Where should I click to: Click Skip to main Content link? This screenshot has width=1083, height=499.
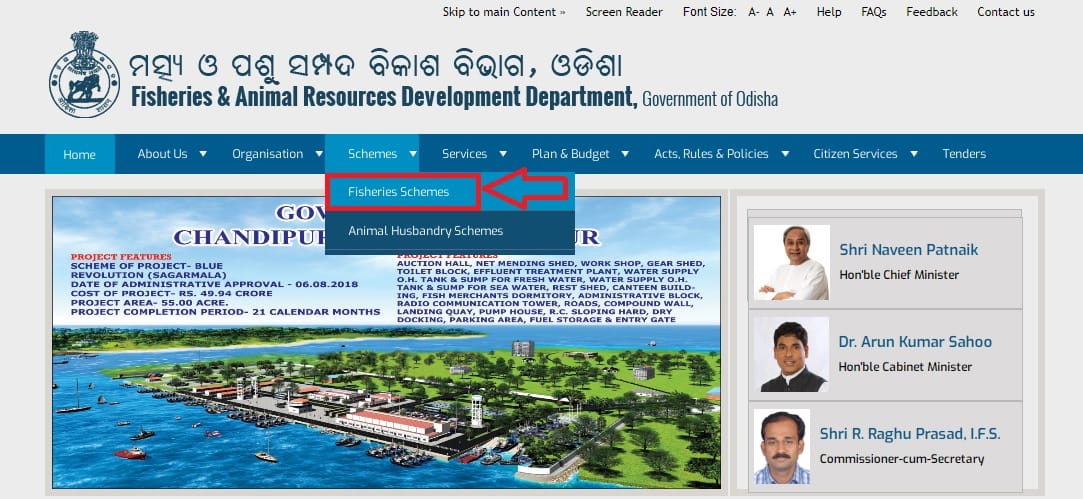[503, 12]
